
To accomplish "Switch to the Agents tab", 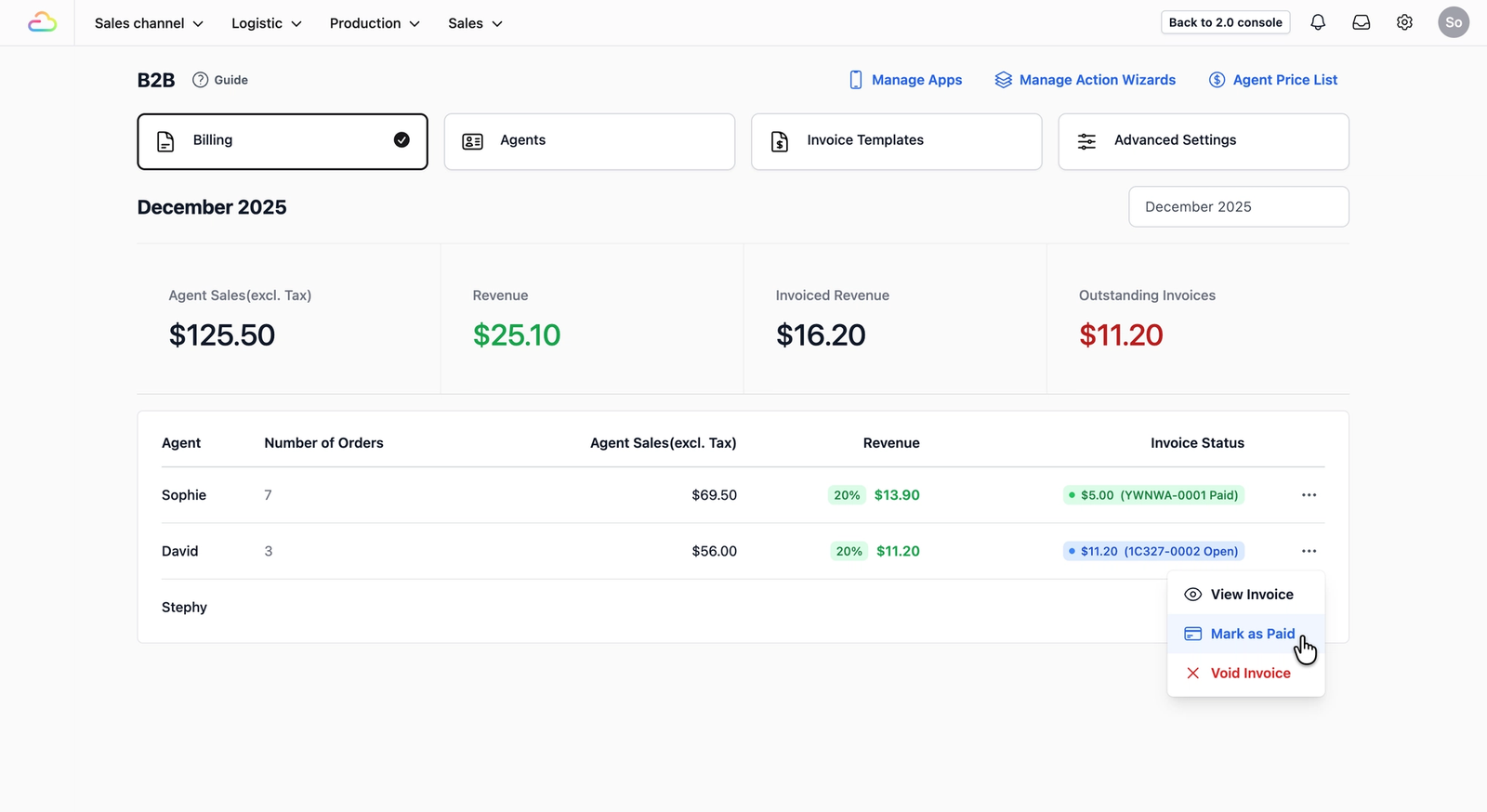I will pos(589,141).
